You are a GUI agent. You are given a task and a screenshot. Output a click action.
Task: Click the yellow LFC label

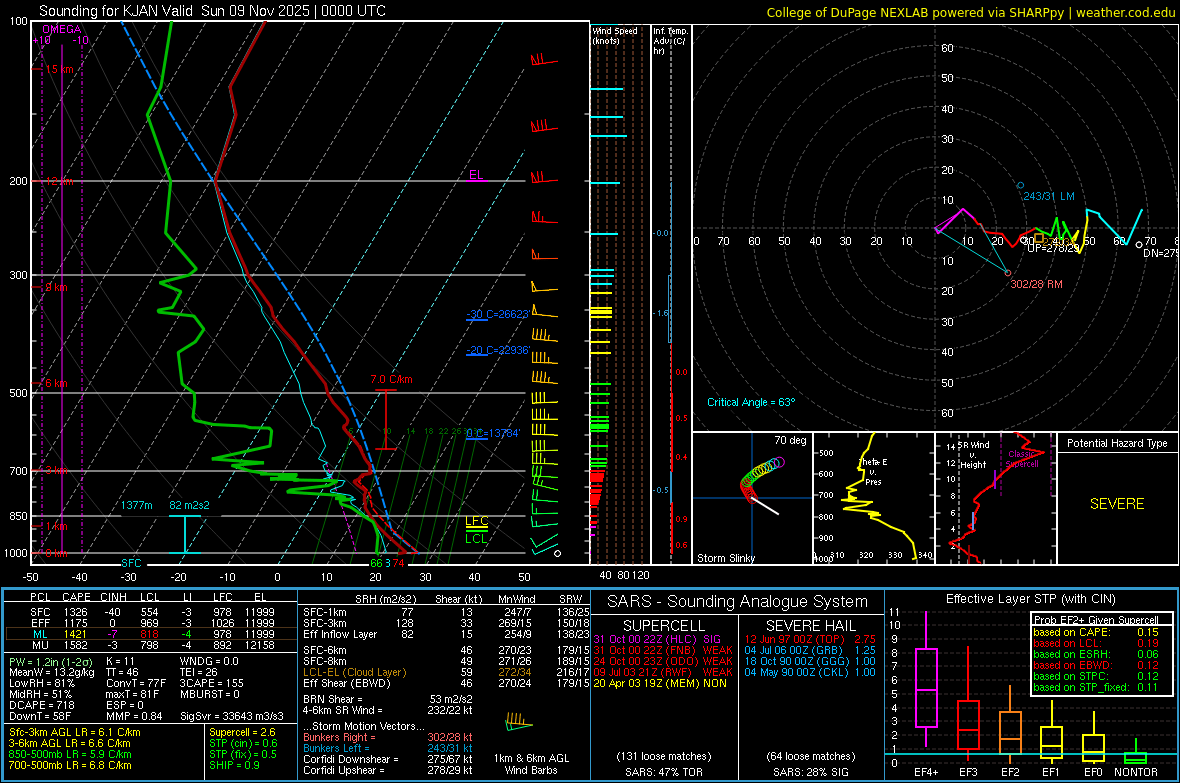[477, 521]
